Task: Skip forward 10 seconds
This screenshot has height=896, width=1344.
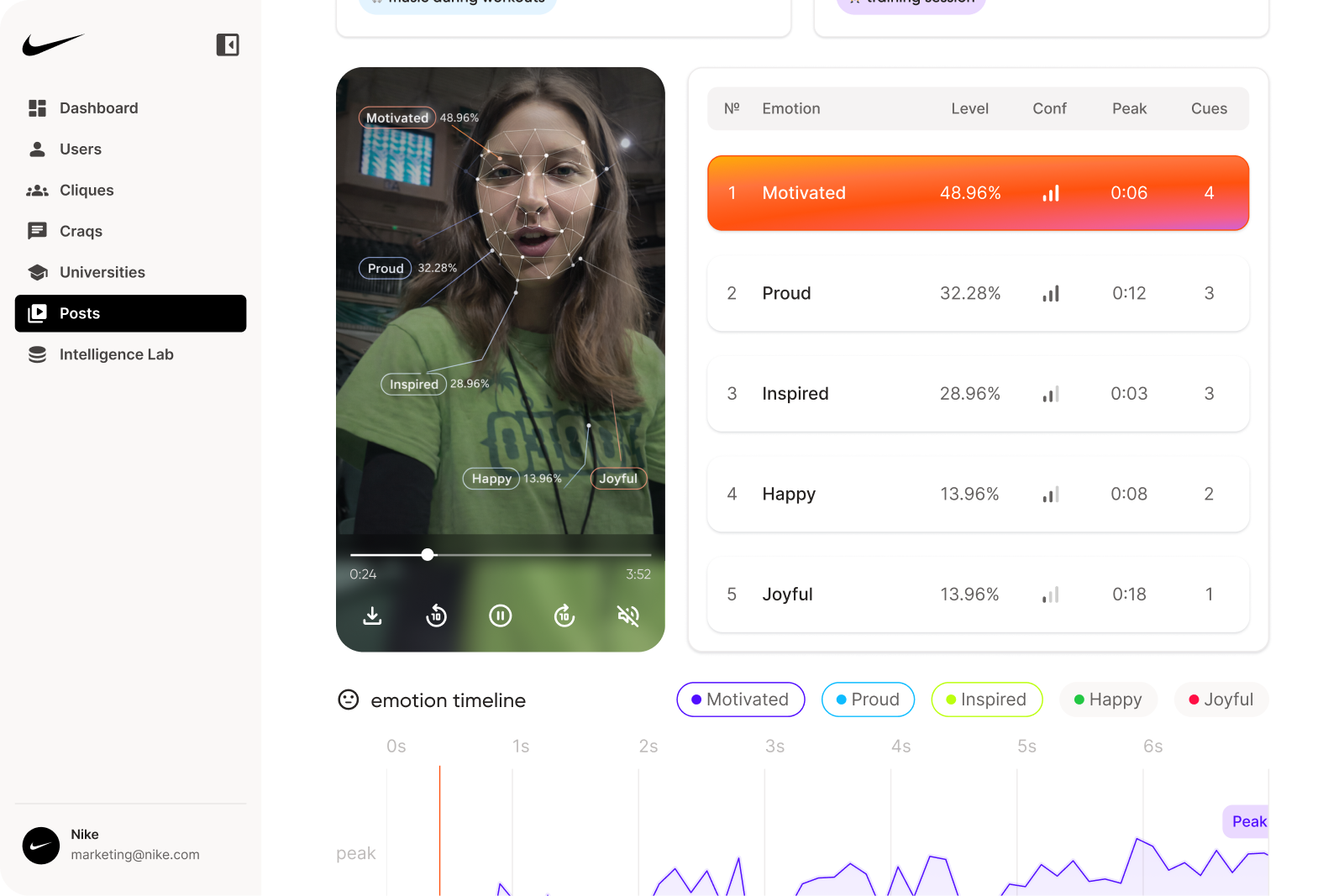Action: (x=564, y=616)
